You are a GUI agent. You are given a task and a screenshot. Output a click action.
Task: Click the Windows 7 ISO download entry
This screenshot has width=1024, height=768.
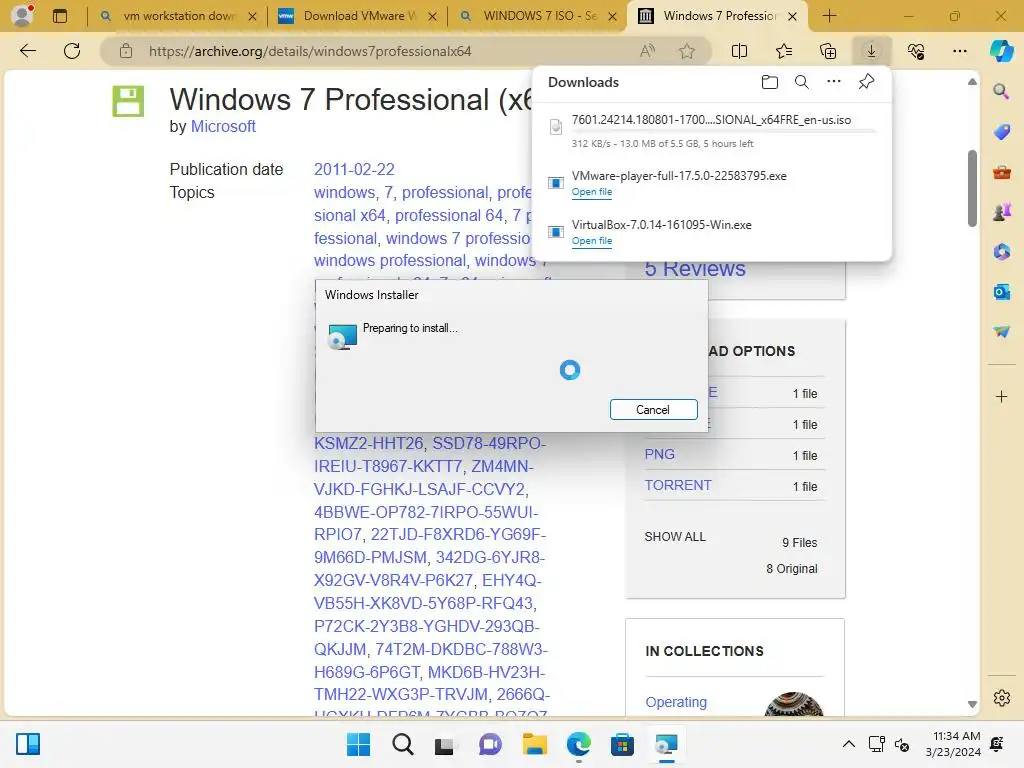pos(712,131)
